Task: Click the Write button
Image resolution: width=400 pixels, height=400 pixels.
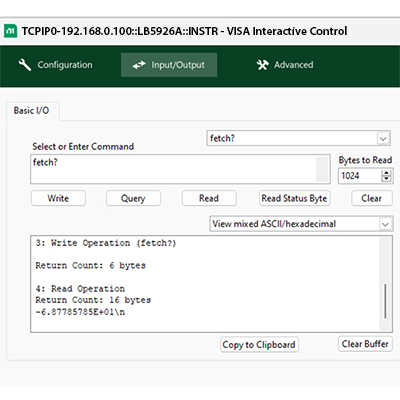Action: pos(58,198)
